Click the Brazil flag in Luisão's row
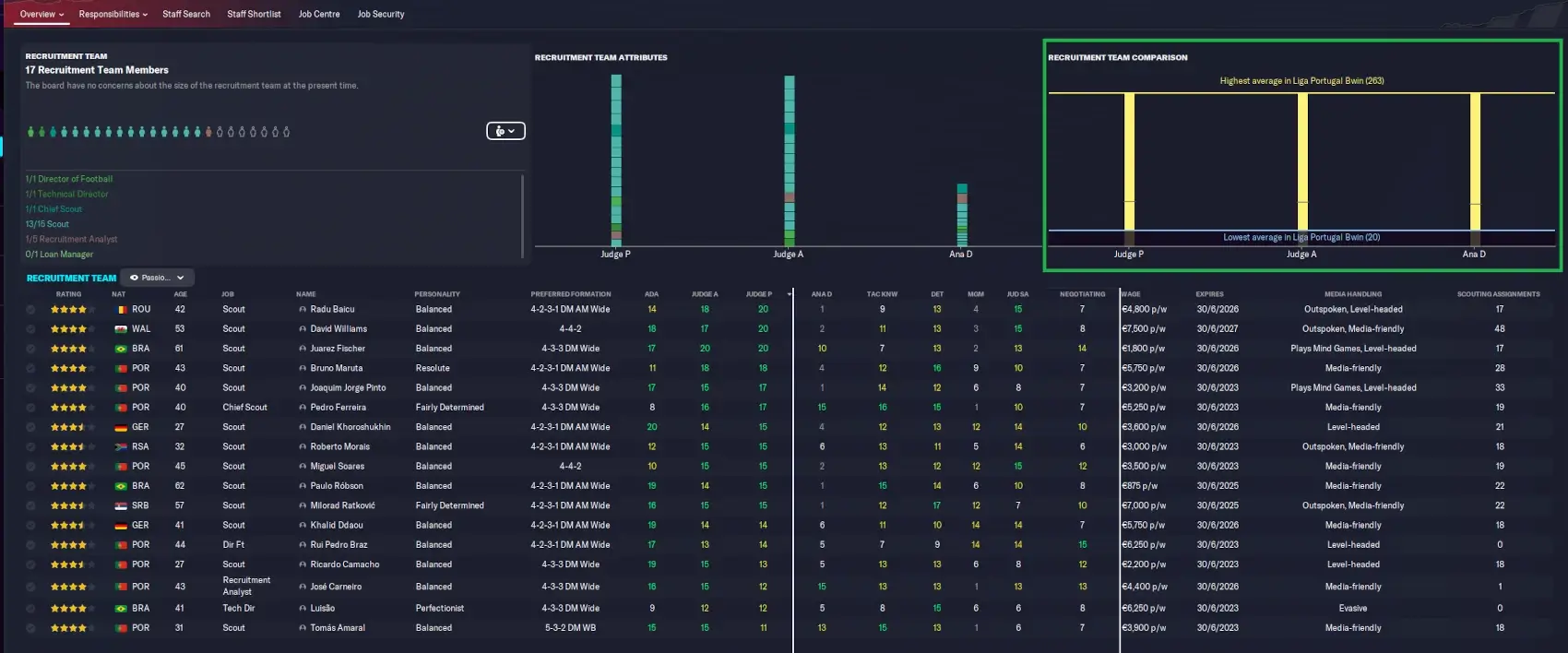 coord(120,609)
